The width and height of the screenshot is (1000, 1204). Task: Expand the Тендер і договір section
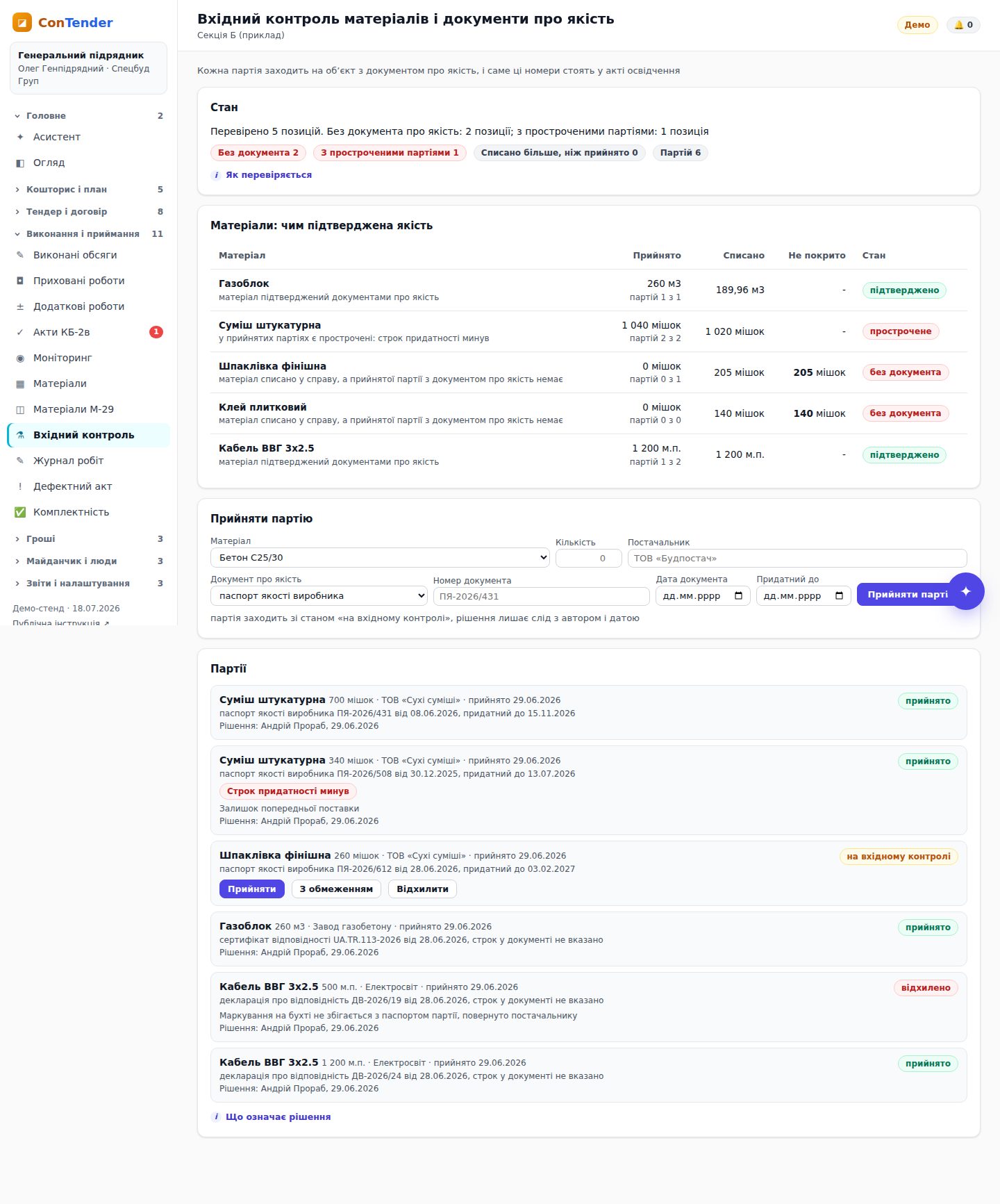pyautogui.click(x=89, y=211)
